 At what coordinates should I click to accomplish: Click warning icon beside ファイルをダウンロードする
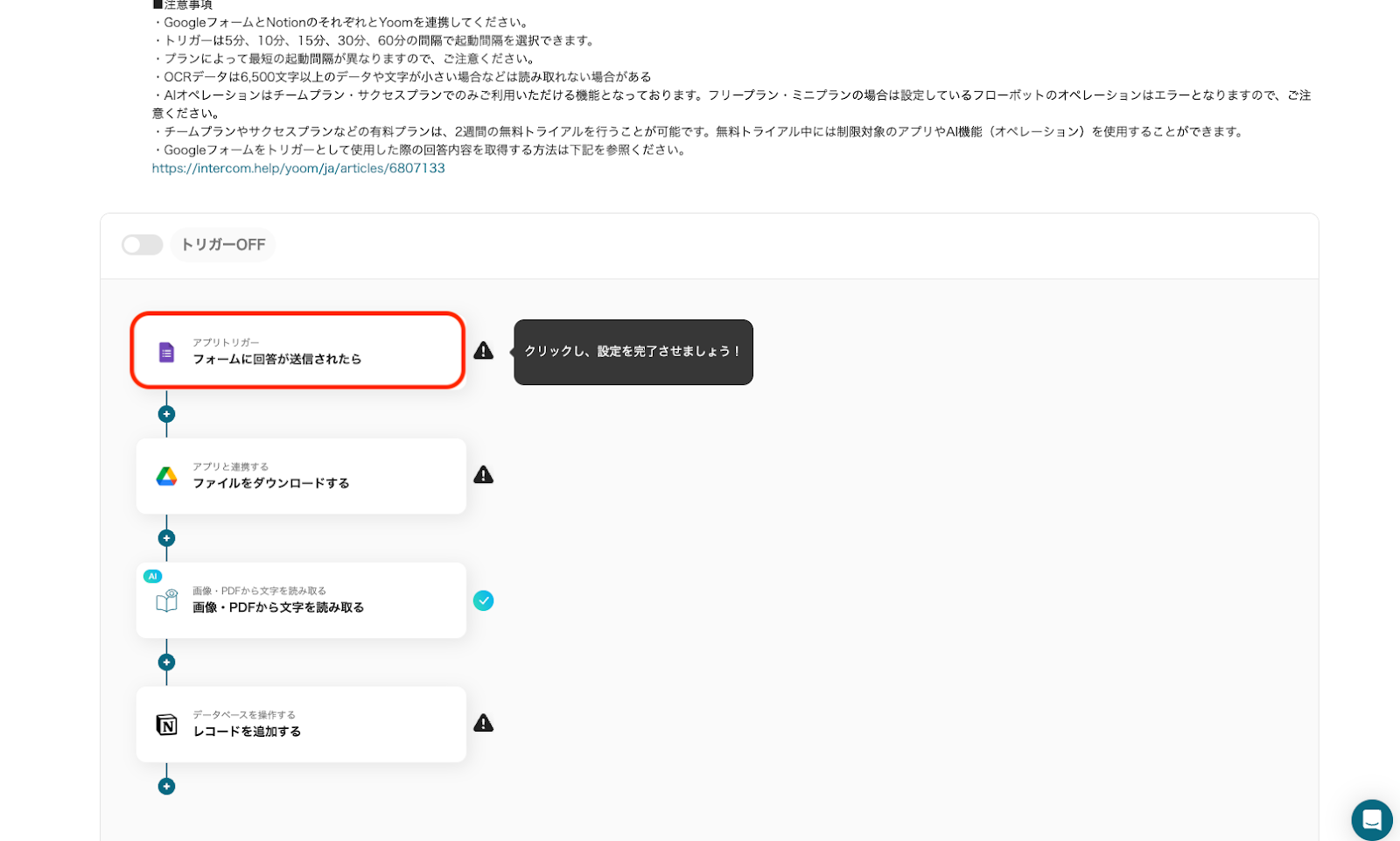click(484, 475)
